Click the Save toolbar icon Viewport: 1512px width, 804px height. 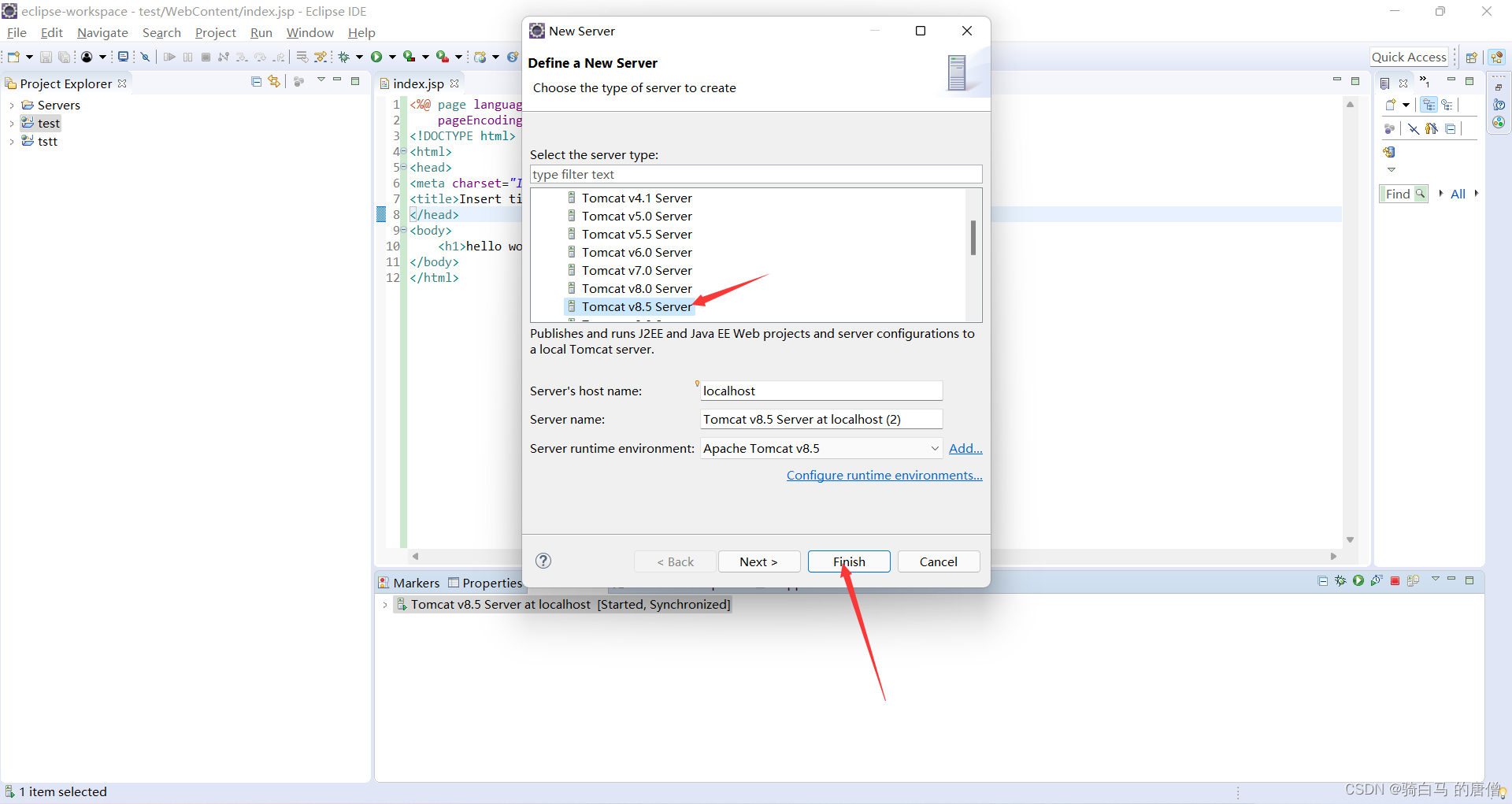[46, 57]
